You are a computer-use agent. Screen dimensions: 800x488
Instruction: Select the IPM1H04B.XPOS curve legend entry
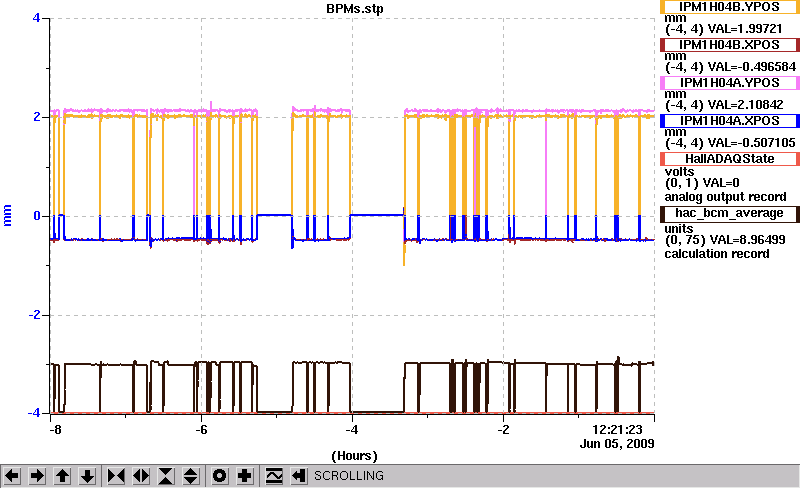click(x=730, y=45)
